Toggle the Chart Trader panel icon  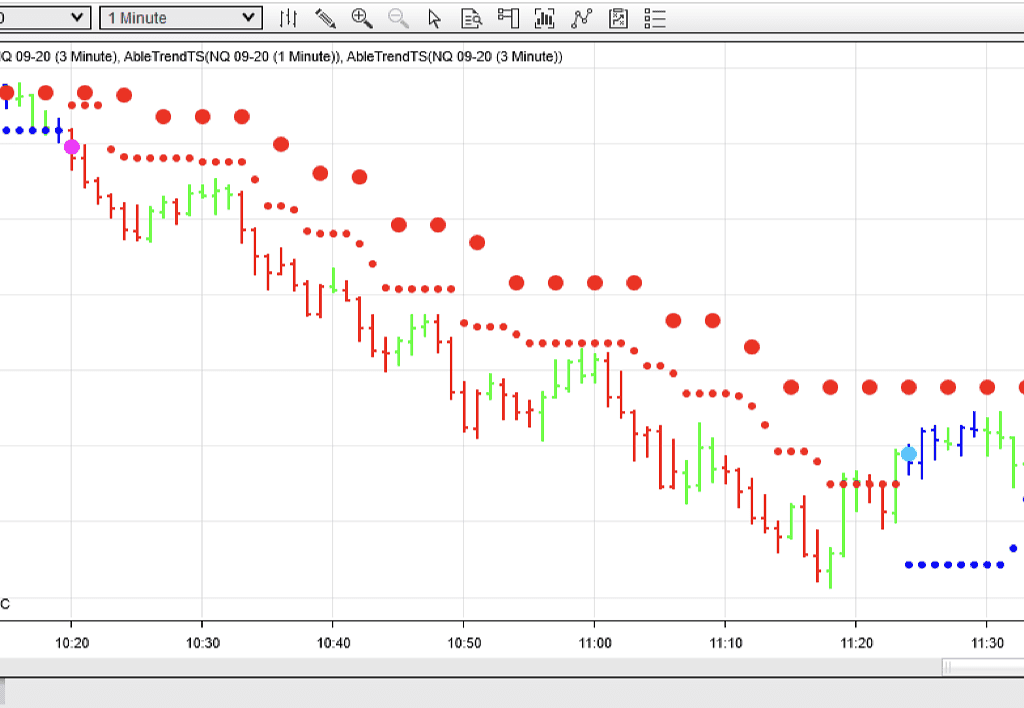(508, 18)
